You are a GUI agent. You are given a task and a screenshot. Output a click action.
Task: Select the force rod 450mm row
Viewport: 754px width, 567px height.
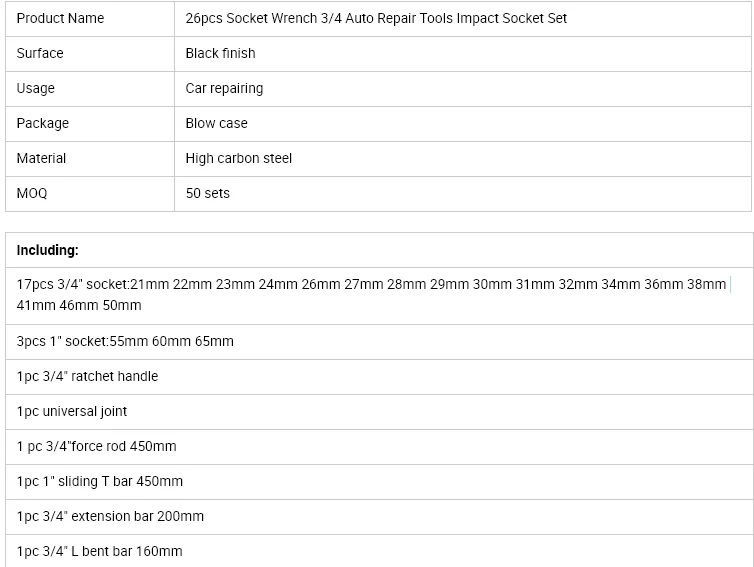pyautogui.click(x=379, y=447)
